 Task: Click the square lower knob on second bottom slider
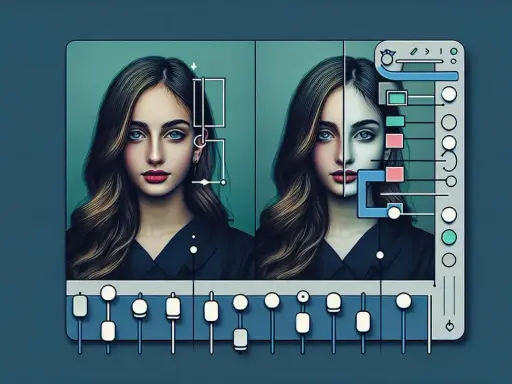coord(108,331)
